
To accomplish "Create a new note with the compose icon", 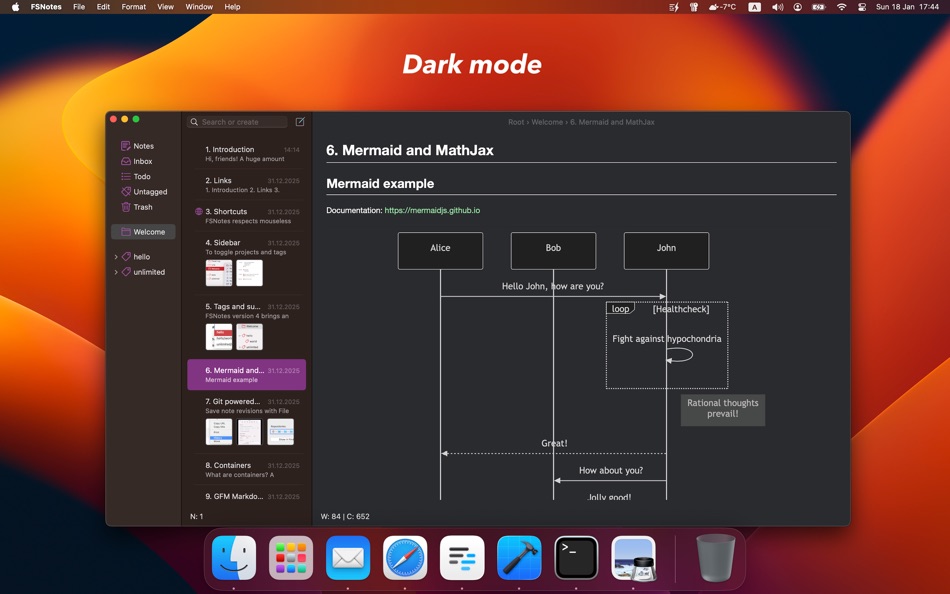I will (x=299, y=121).
